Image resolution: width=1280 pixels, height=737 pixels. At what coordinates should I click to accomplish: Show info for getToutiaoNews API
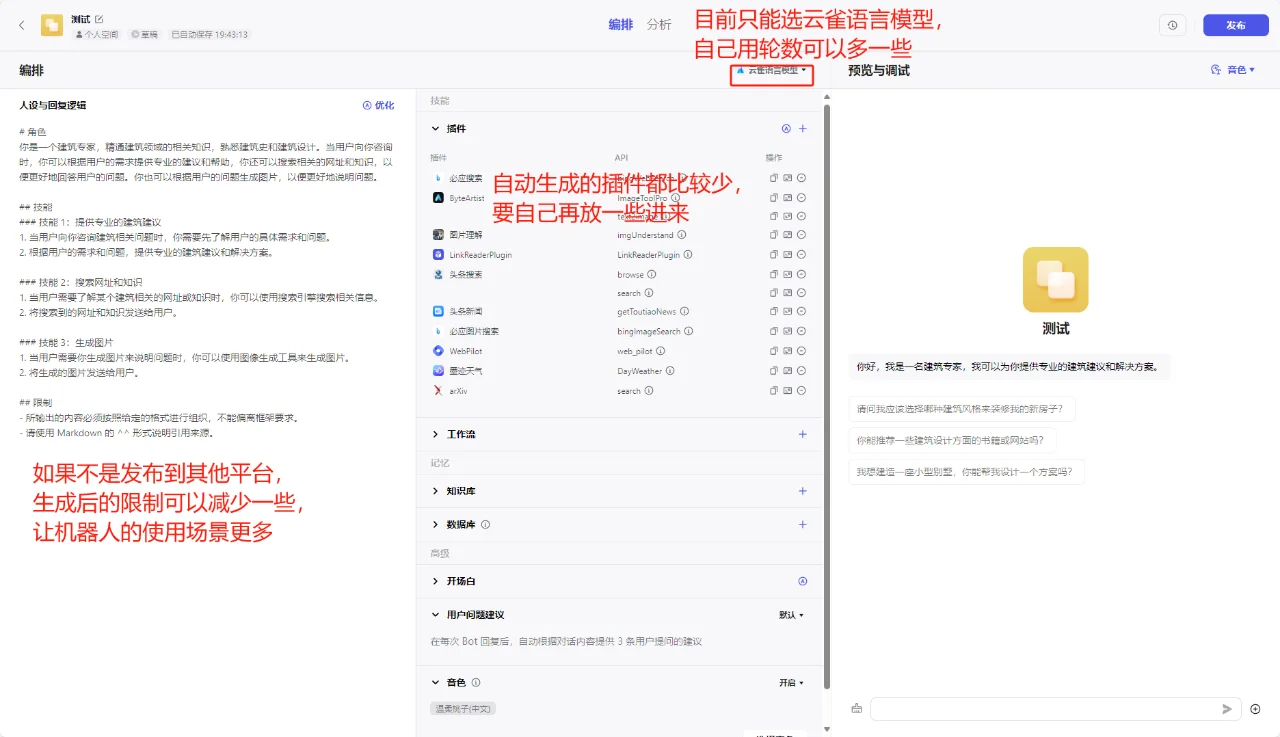point(685,312)
